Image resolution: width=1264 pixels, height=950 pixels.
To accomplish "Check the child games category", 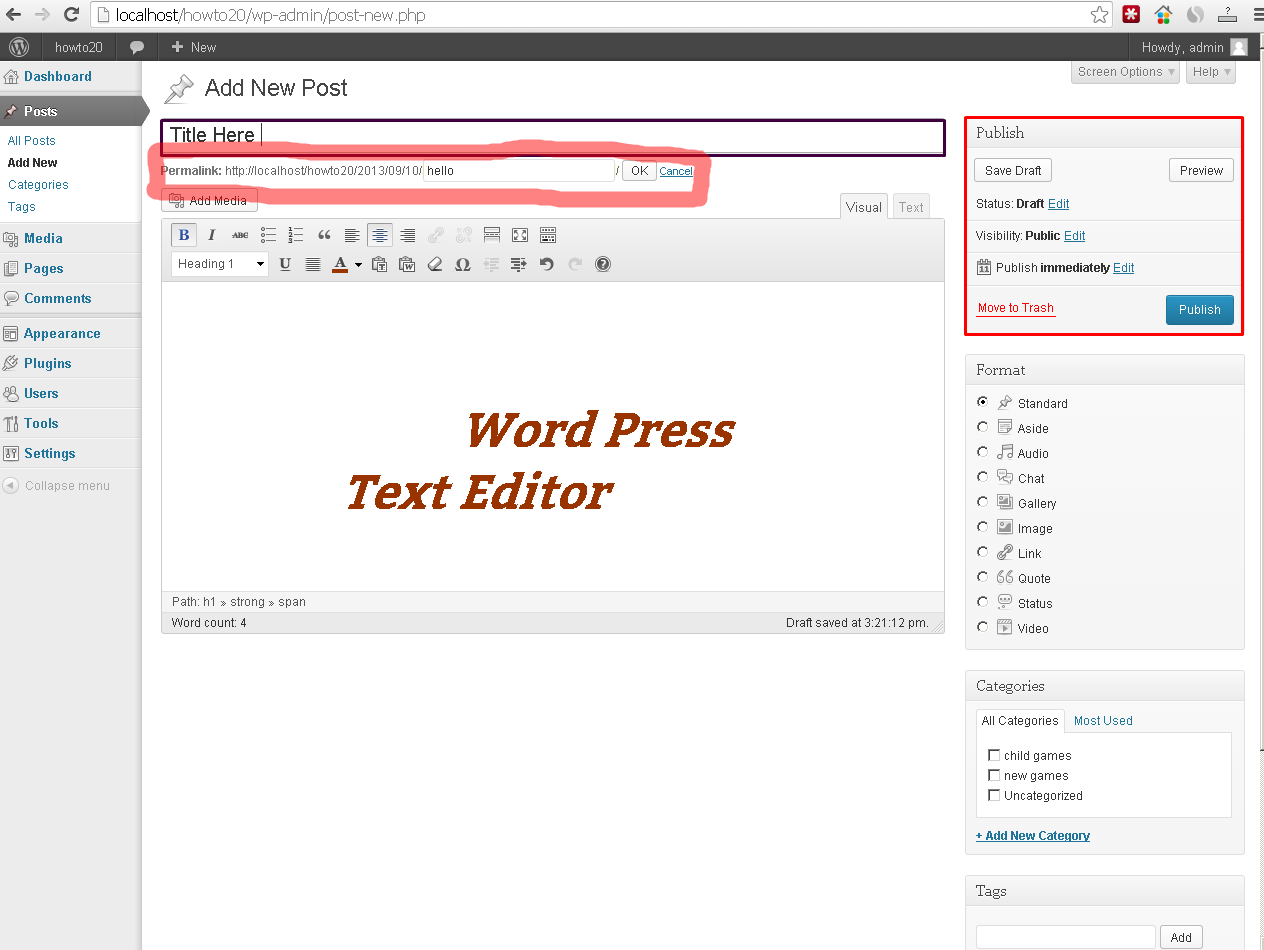I will point(994,755).
